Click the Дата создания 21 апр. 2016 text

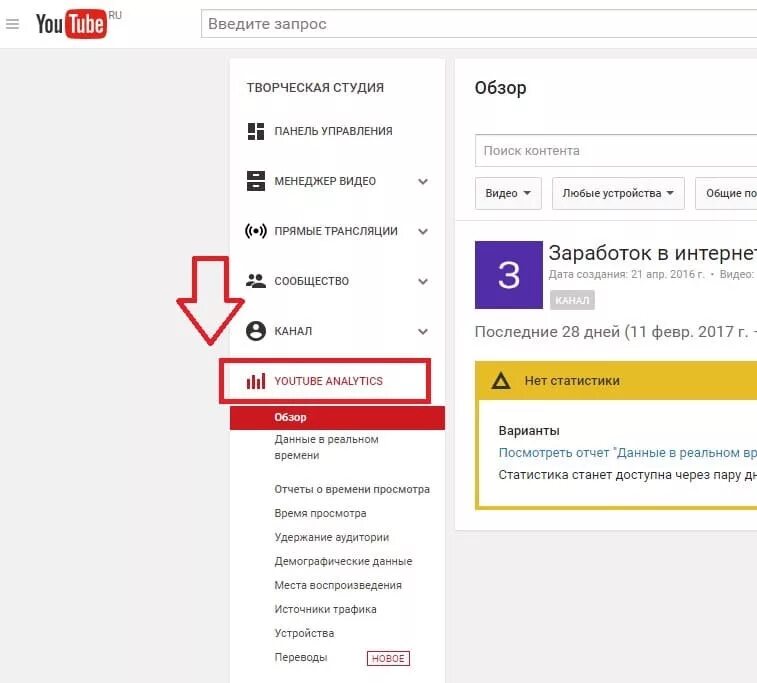coord(626,275)
